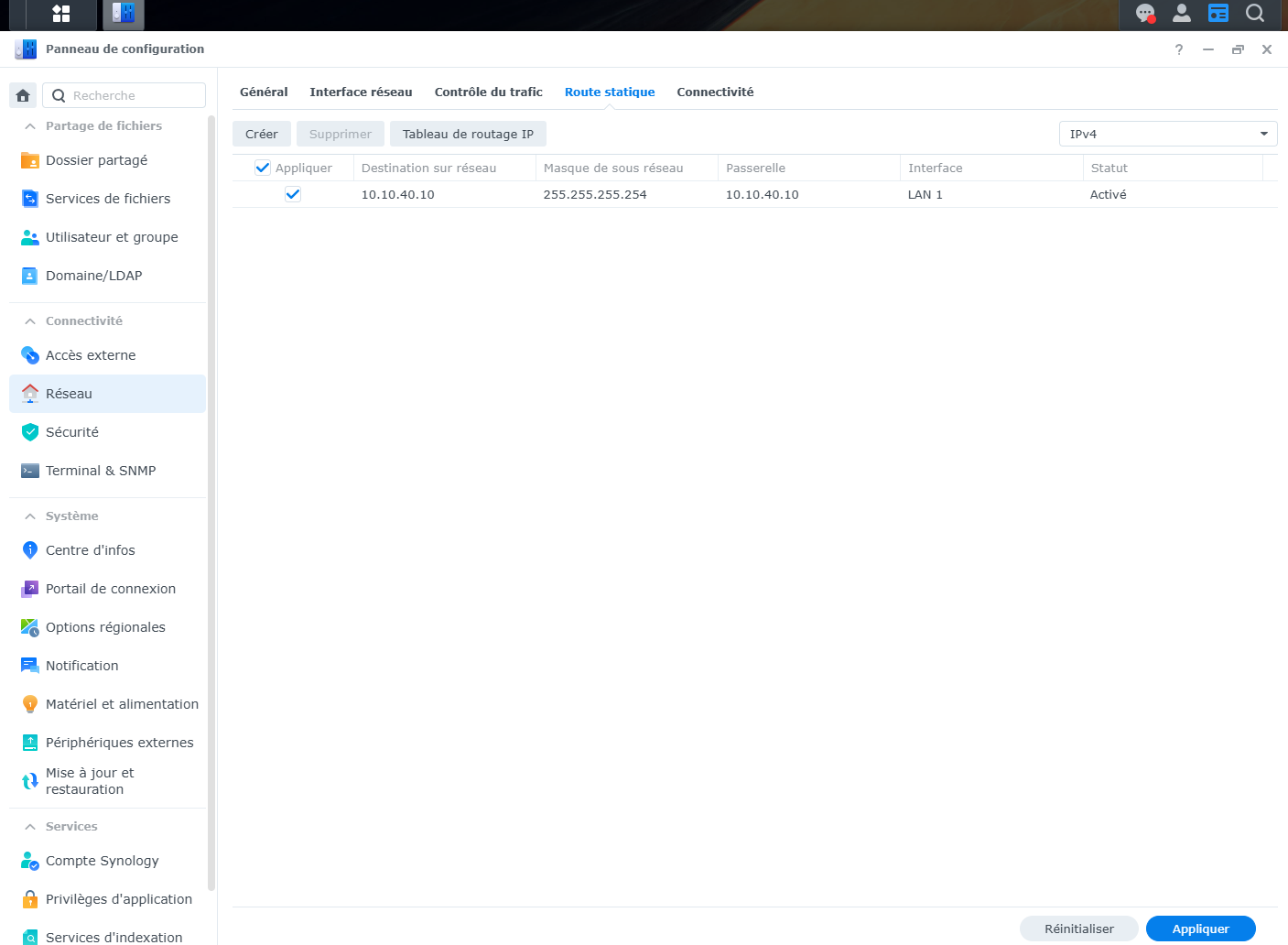Collapse the Système sidebar section

[30, 516]
